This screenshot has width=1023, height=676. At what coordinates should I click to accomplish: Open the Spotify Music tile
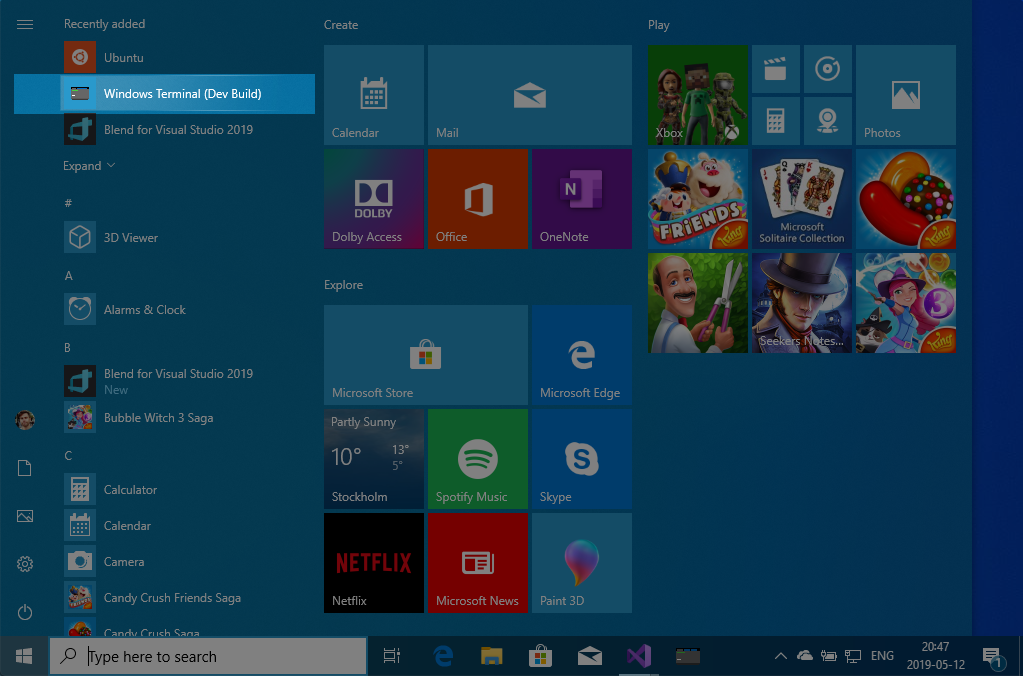click(477, 459)
